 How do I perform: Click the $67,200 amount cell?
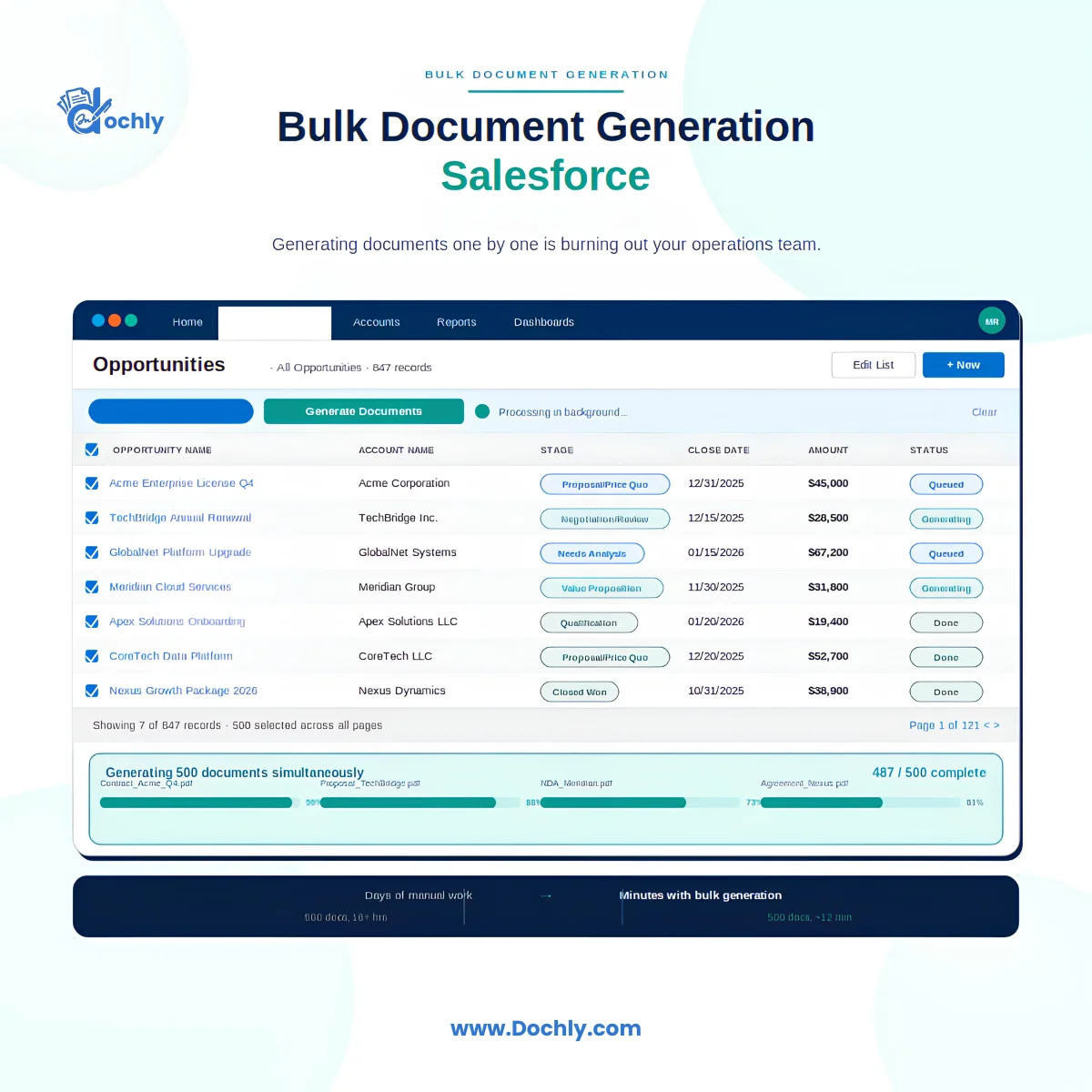tap(828, 552)
